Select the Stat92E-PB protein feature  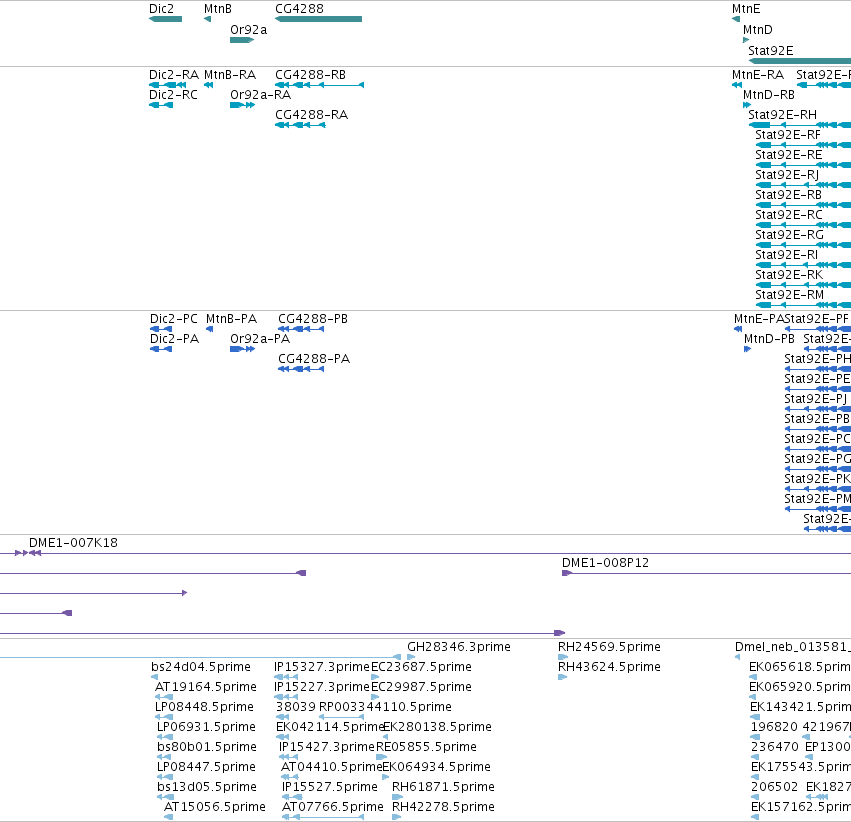click(x=818, y=429)
